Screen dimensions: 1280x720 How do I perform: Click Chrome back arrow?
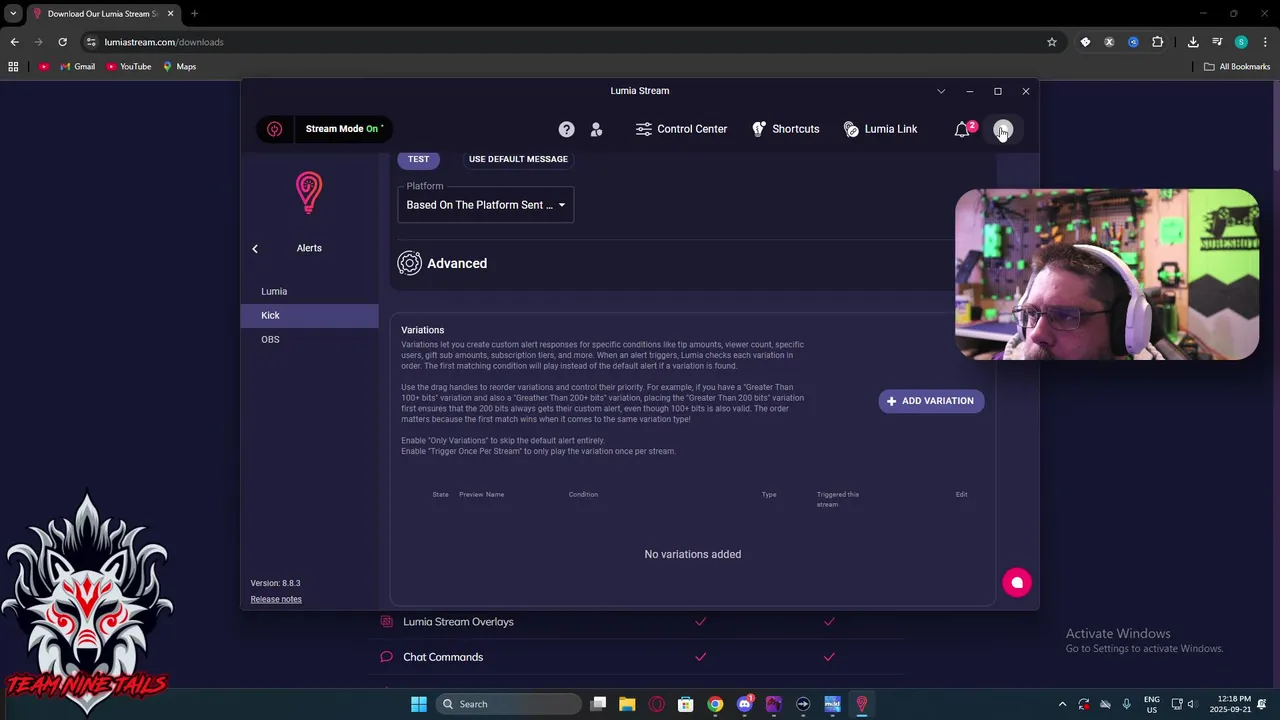click(x=14, y=42)
